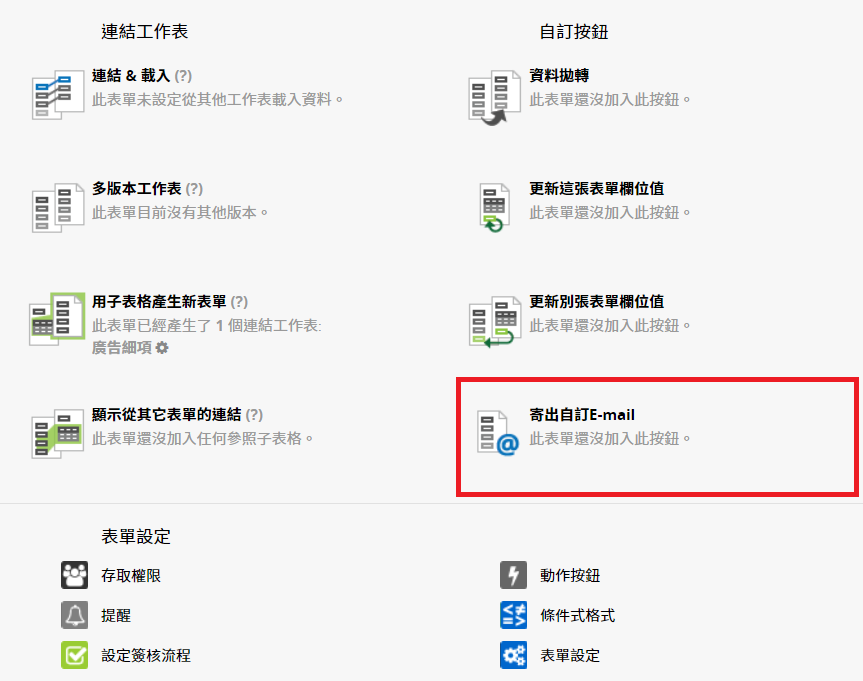The height and width of the screenshot is (681, 863).
Task: Click the 動作按鈕 lightning icon
Action: [x=514, y=575]
